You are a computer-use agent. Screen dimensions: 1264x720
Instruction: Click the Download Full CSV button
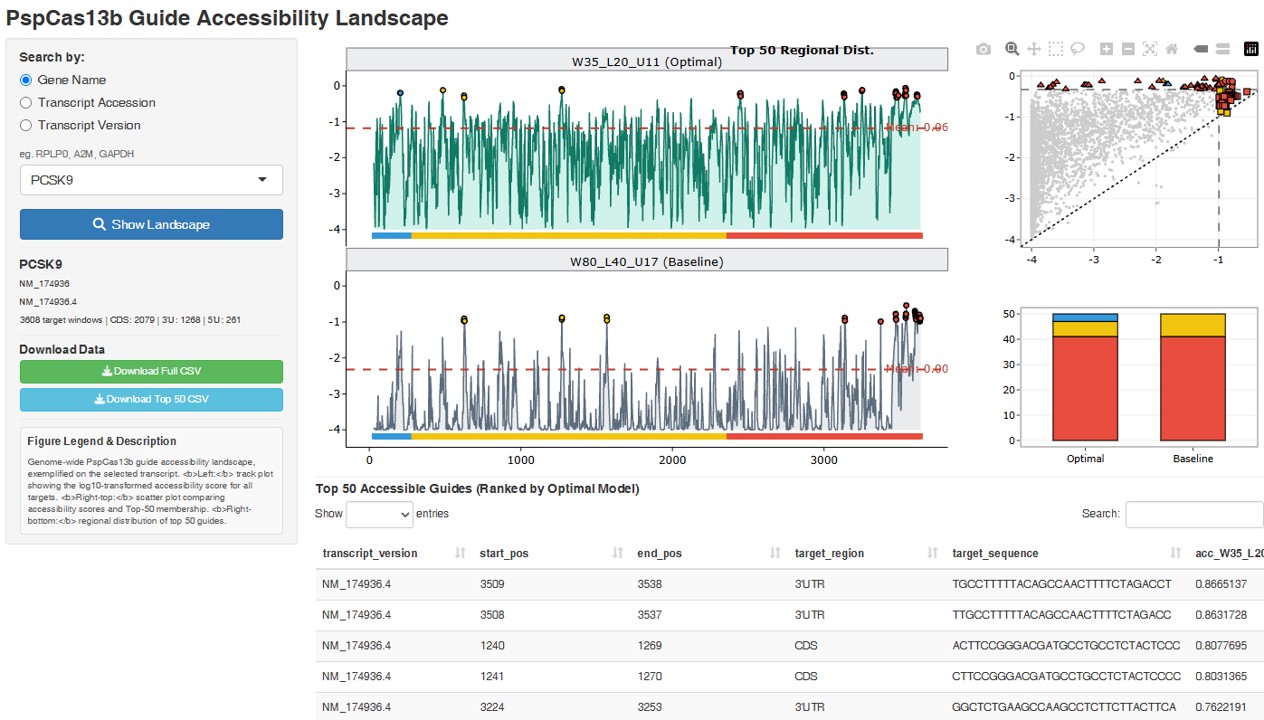[x=151, y=371]
